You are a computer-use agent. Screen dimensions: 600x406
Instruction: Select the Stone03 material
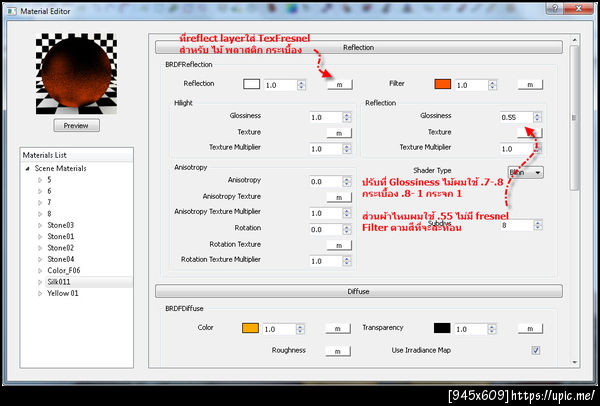(x=60, y=225)
